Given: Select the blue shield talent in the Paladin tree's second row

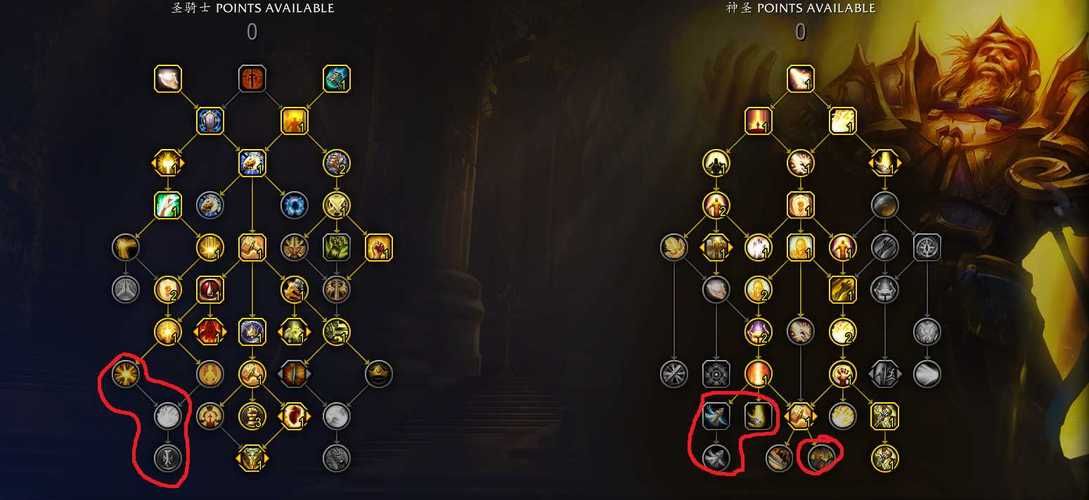Looking at the screenshot, I should [210, 121].
